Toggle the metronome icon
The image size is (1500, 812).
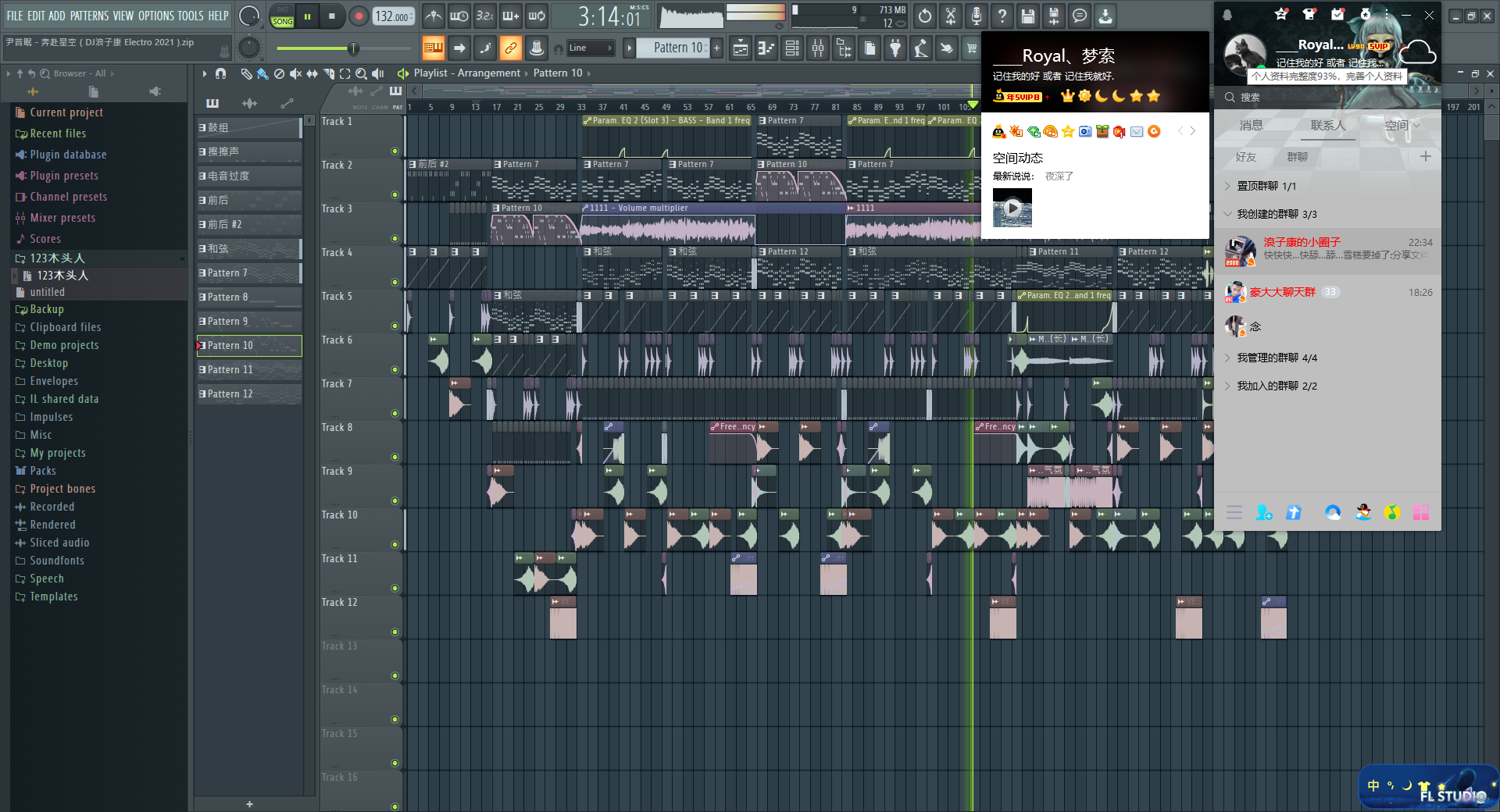tap(434, 16)
